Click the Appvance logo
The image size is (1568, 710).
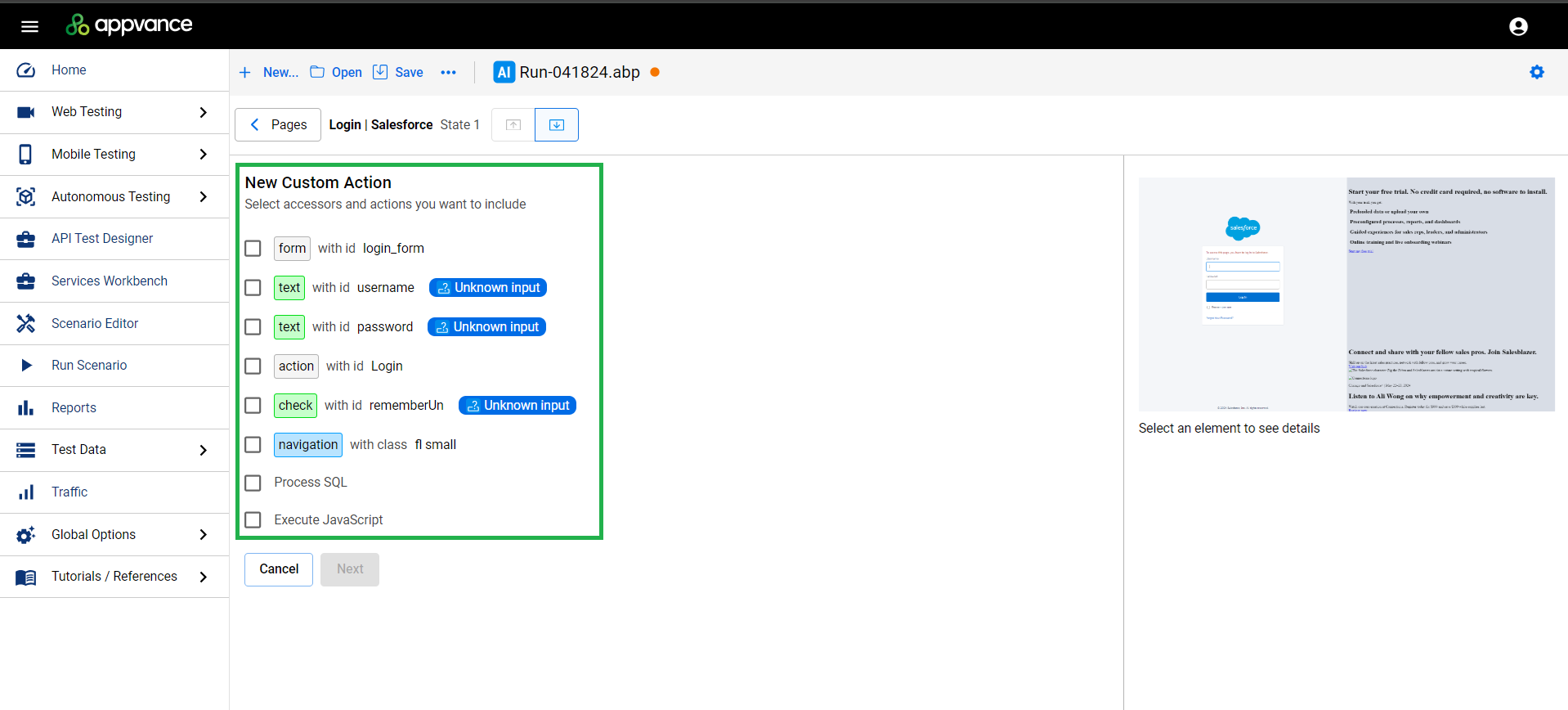[x=129, y=25]
